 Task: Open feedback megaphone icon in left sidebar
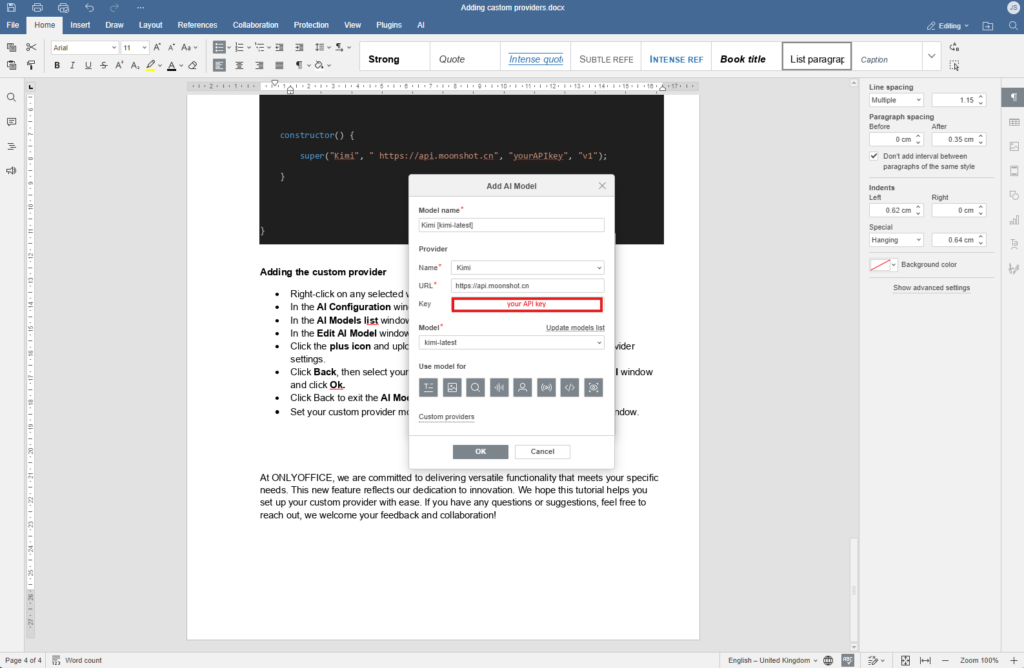[11, 170]
